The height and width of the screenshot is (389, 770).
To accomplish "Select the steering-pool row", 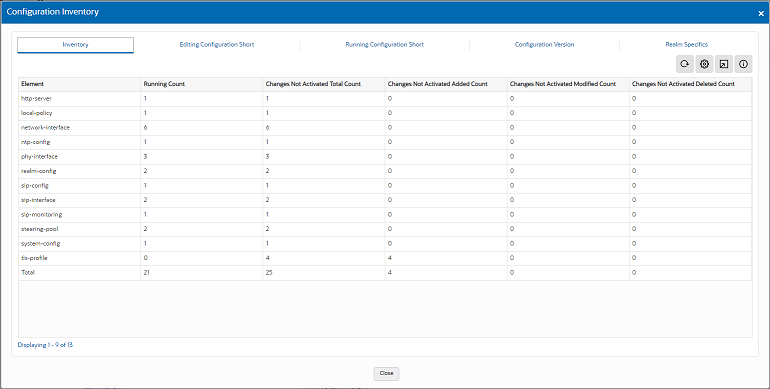I will tap(385, 229).
